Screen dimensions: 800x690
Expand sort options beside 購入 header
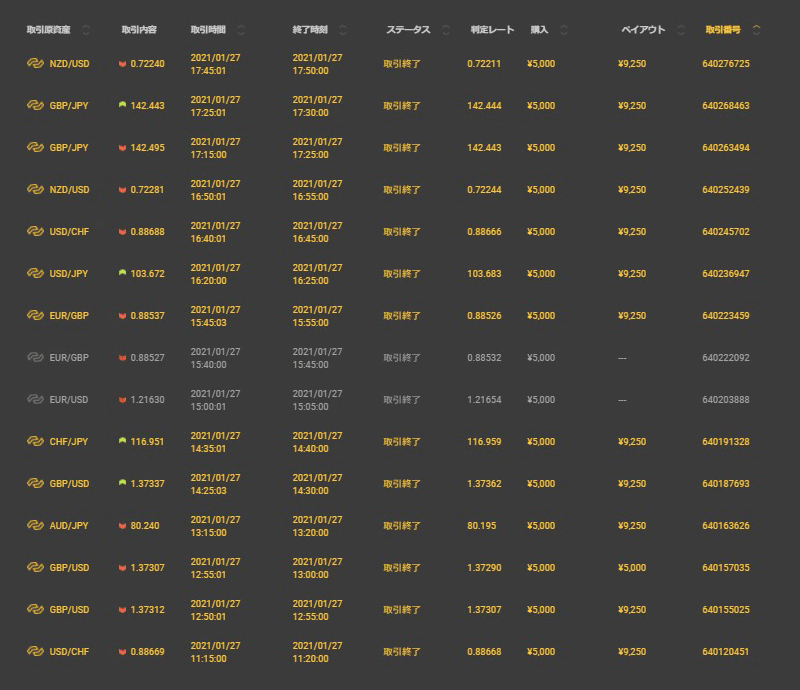click(x=564, y=30)
